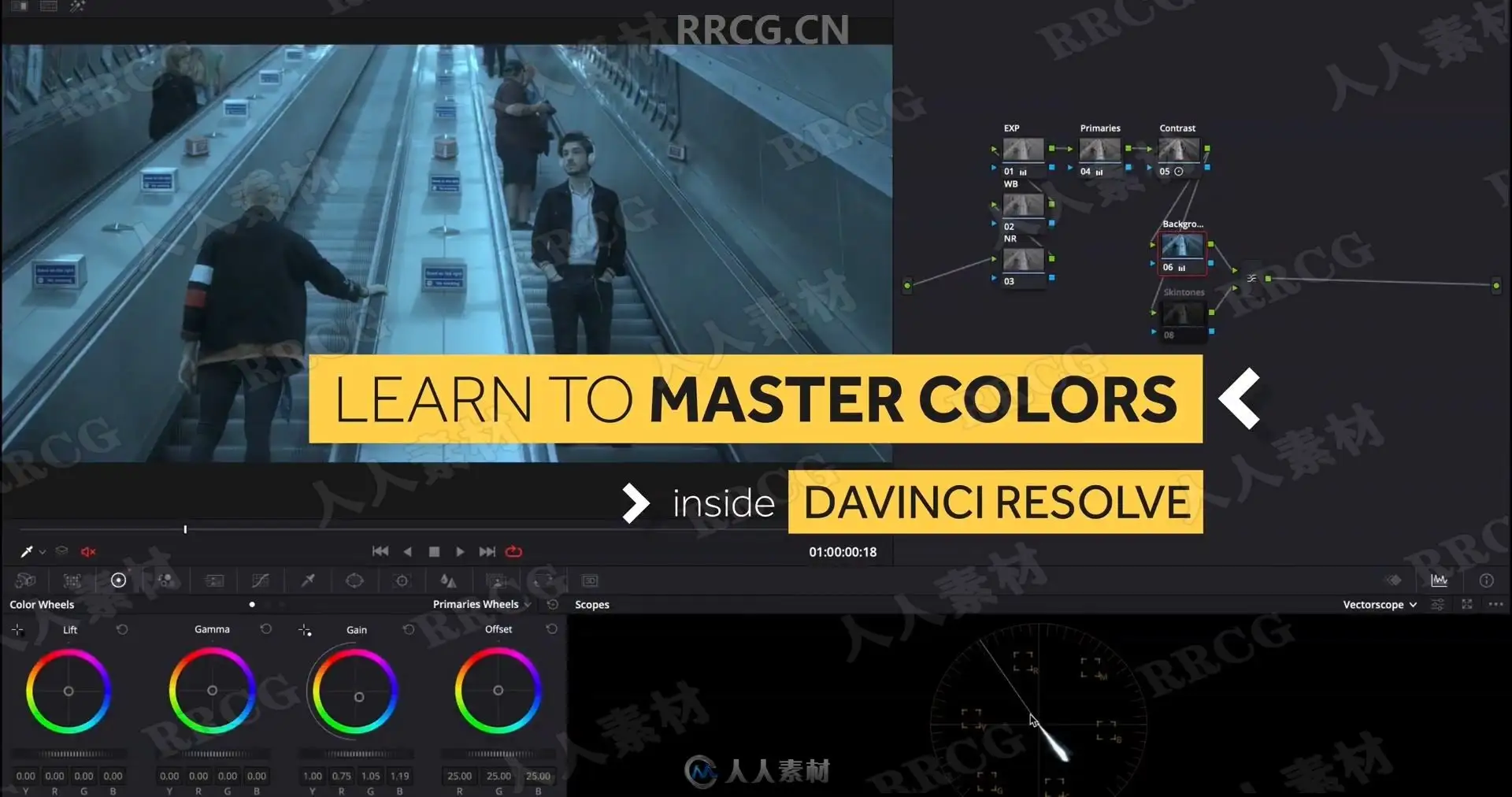Click the Gain red value 0.75
Image resolution: width=1512 pixels, height=797 pixels.
[x=342, y=776]
